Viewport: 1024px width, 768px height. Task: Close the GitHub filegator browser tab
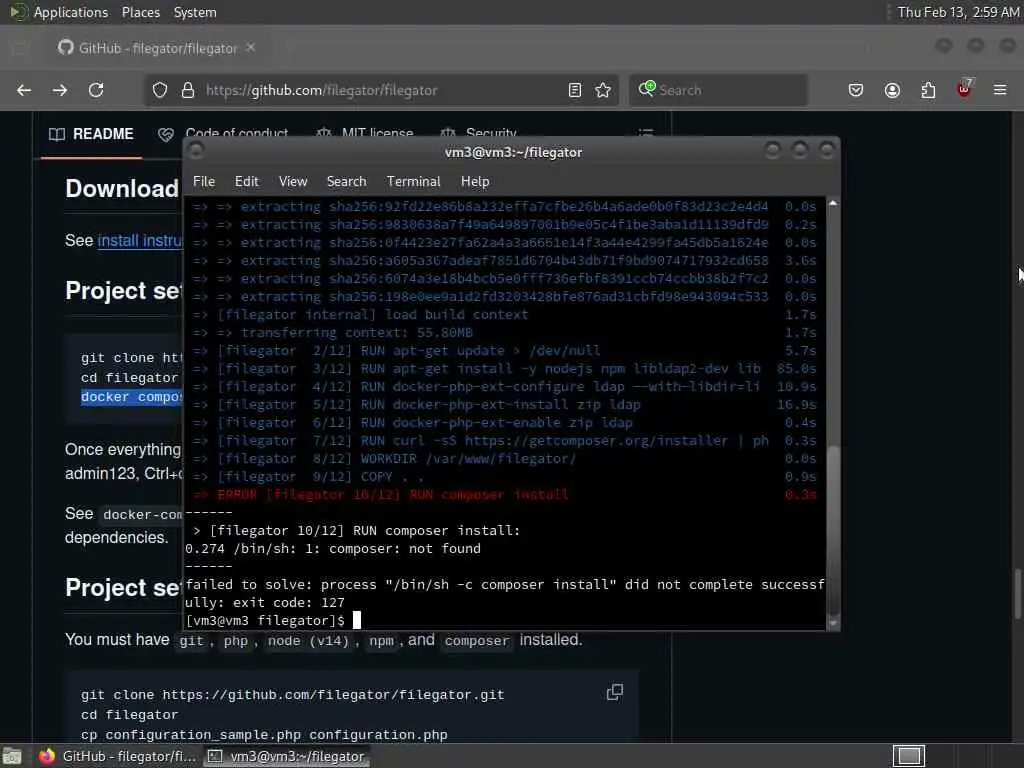[251, 48]
